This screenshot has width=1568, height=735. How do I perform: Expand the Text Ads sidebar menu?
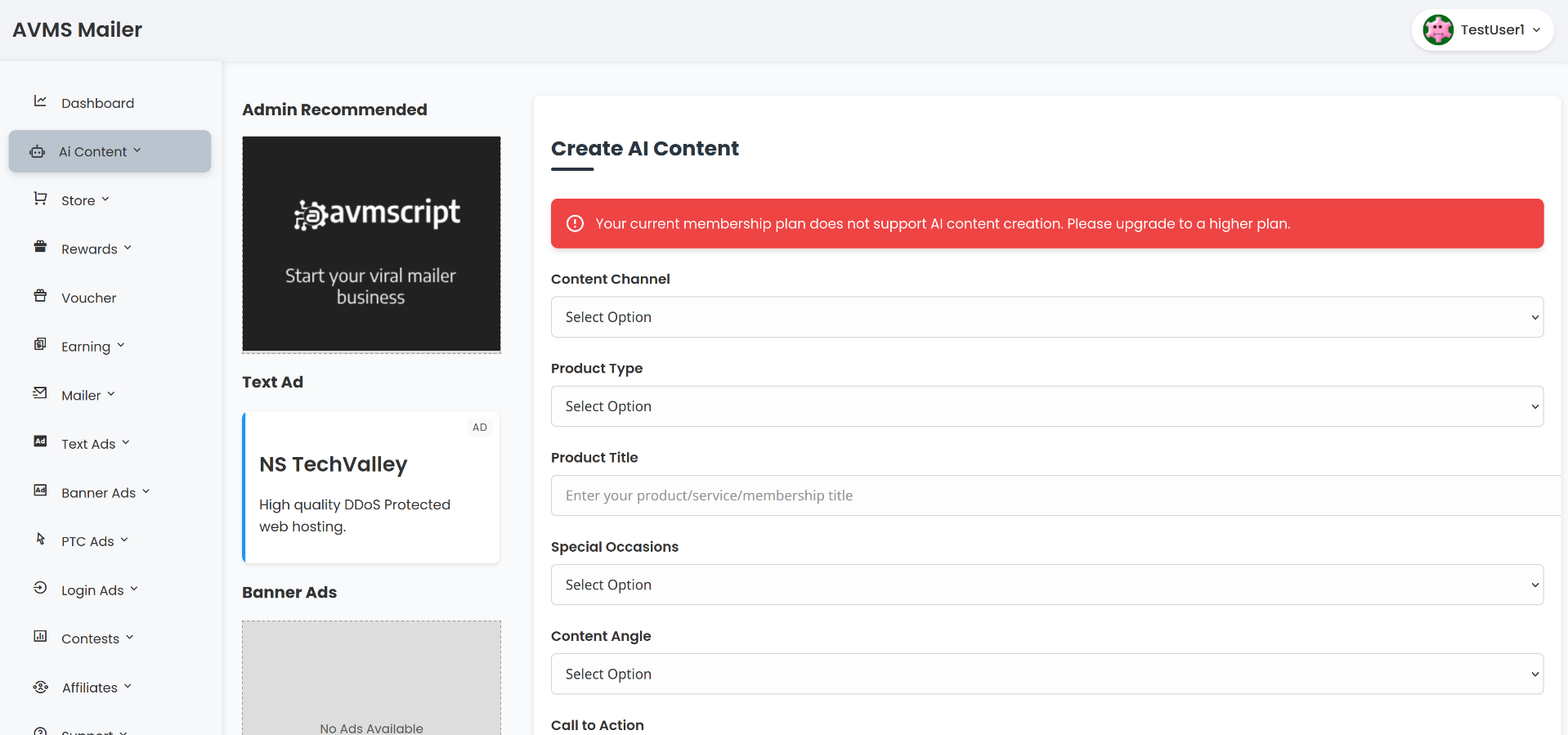[95, 444]
